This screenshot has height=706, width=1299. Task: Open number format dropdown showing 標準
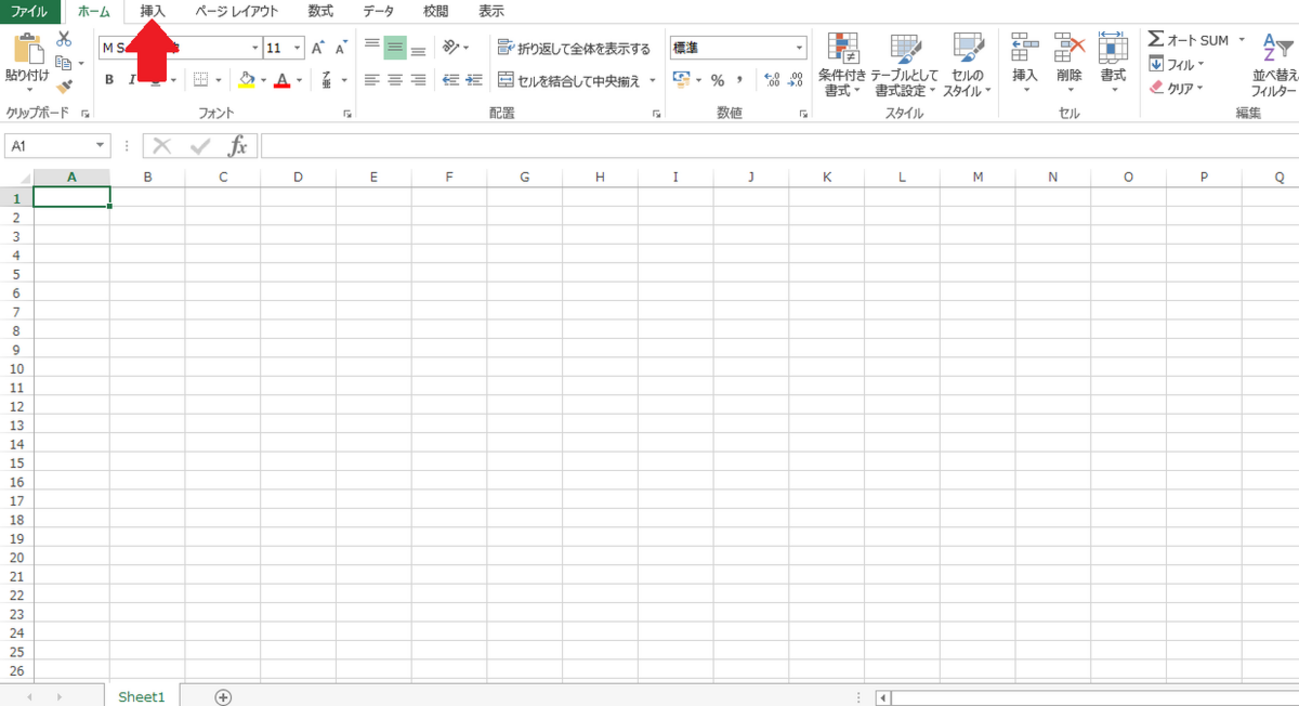799,47
